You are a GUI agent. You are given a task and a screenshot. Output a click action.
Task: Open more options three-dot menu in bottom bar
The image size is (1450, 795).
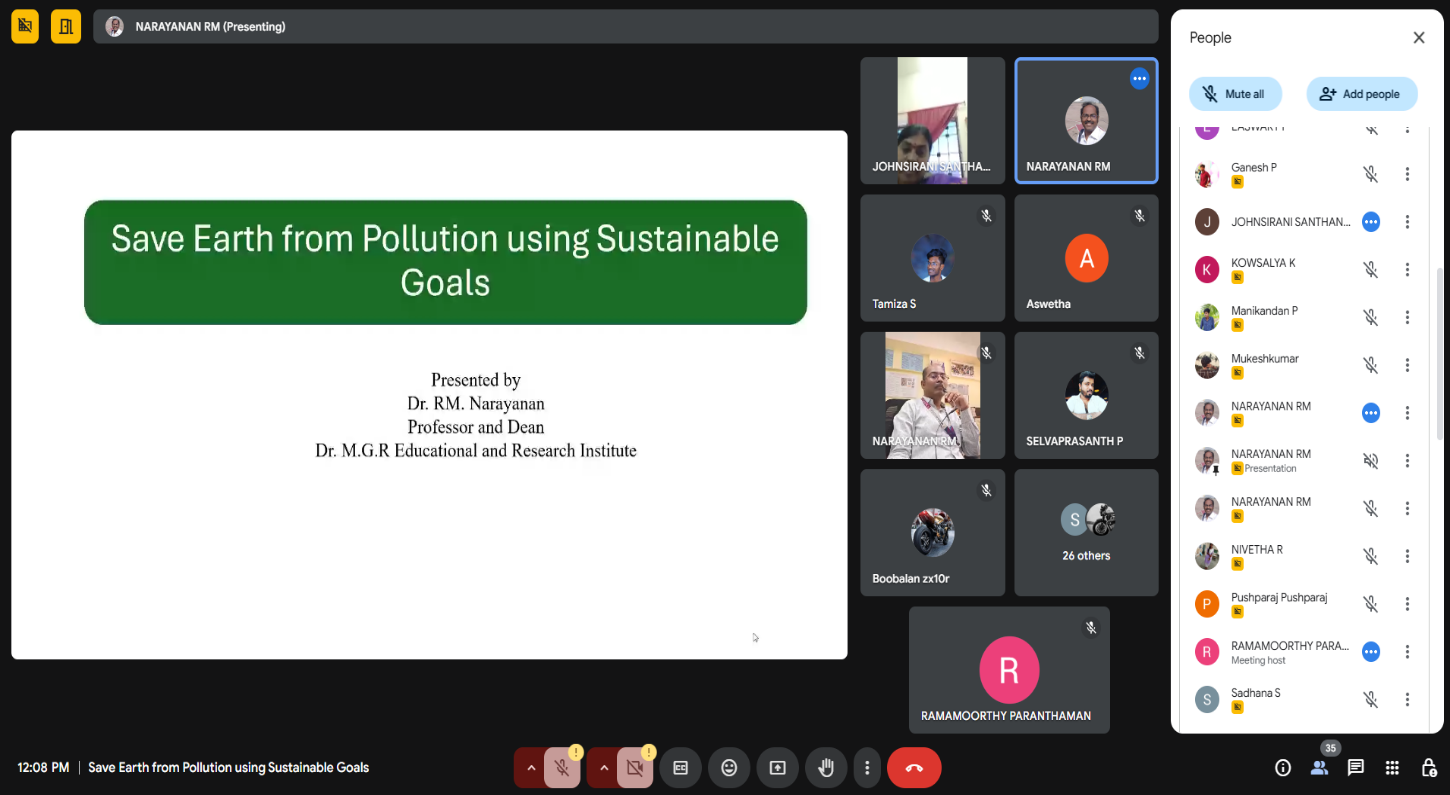pyautogui.click(x=867, y=768)
